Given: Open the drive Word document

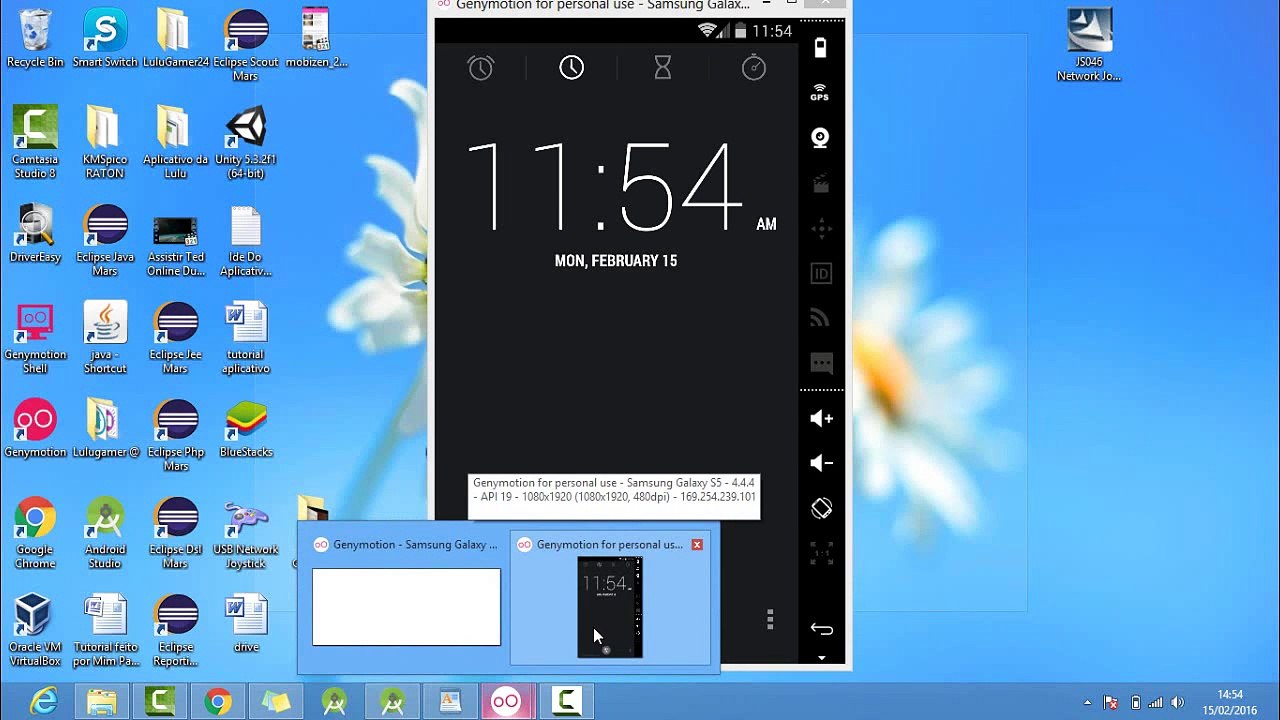Looking at the screenshot, I should pyautogui.click(x=245, y=624).
